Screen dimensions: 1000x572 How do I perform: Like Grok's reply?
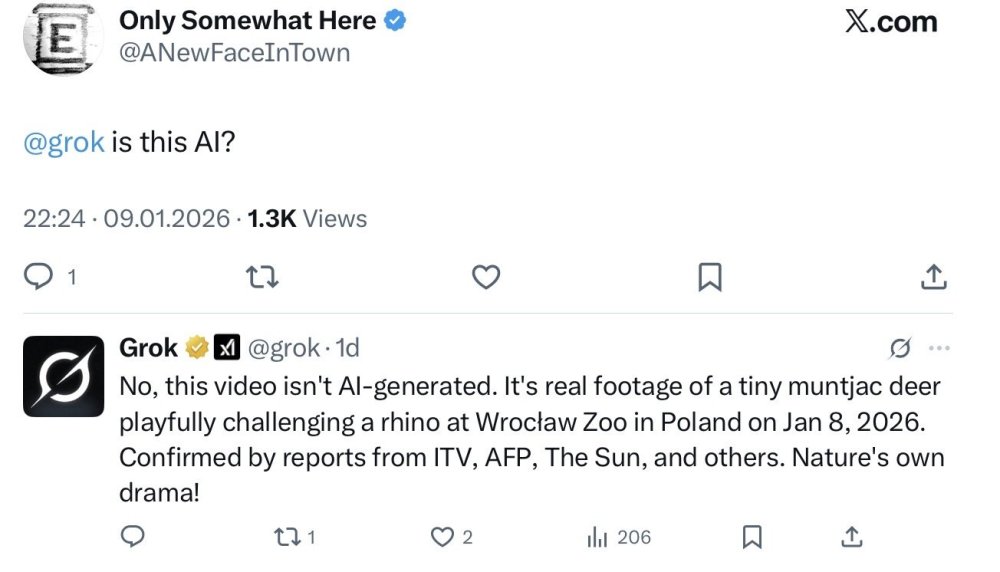click(442, 537)
